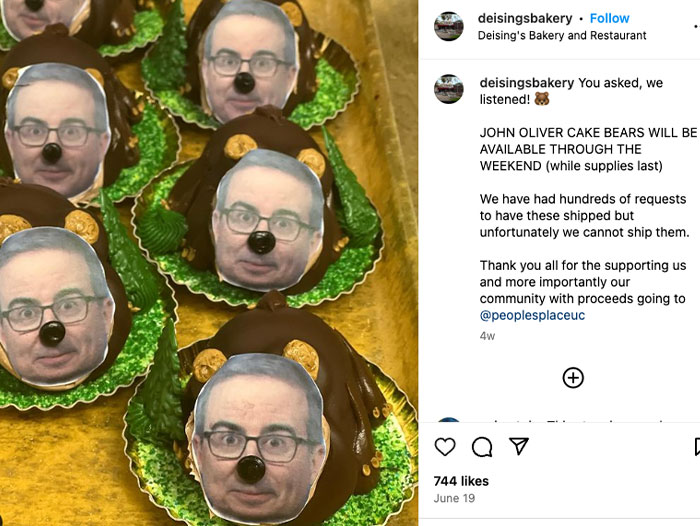Share the post using the paper plane icon
700x526 pixels.
[x=519, y=447]
